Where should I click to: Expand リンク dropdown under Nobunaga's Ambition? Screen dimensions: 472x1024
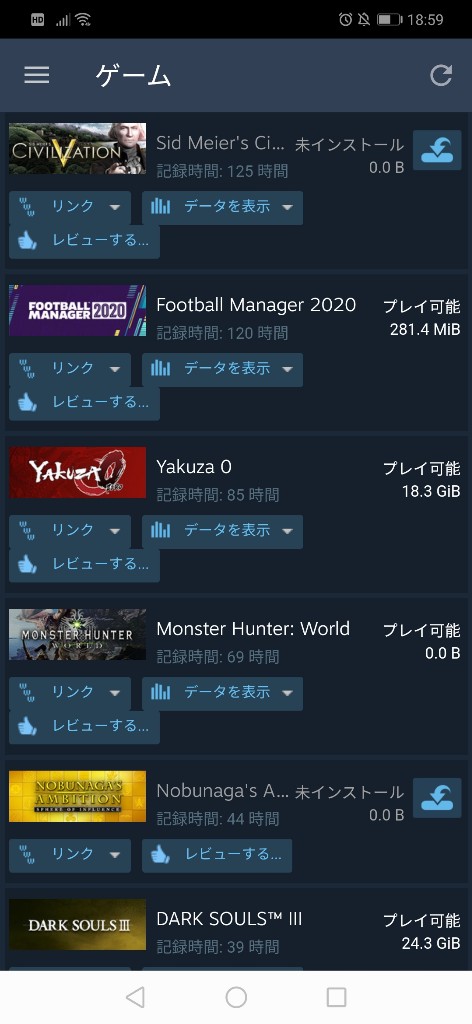coord(70,855)
